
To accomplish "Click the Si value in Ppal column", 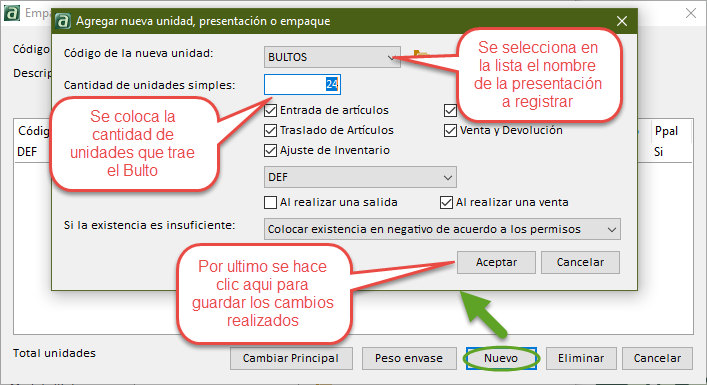I will click(659, 152).
